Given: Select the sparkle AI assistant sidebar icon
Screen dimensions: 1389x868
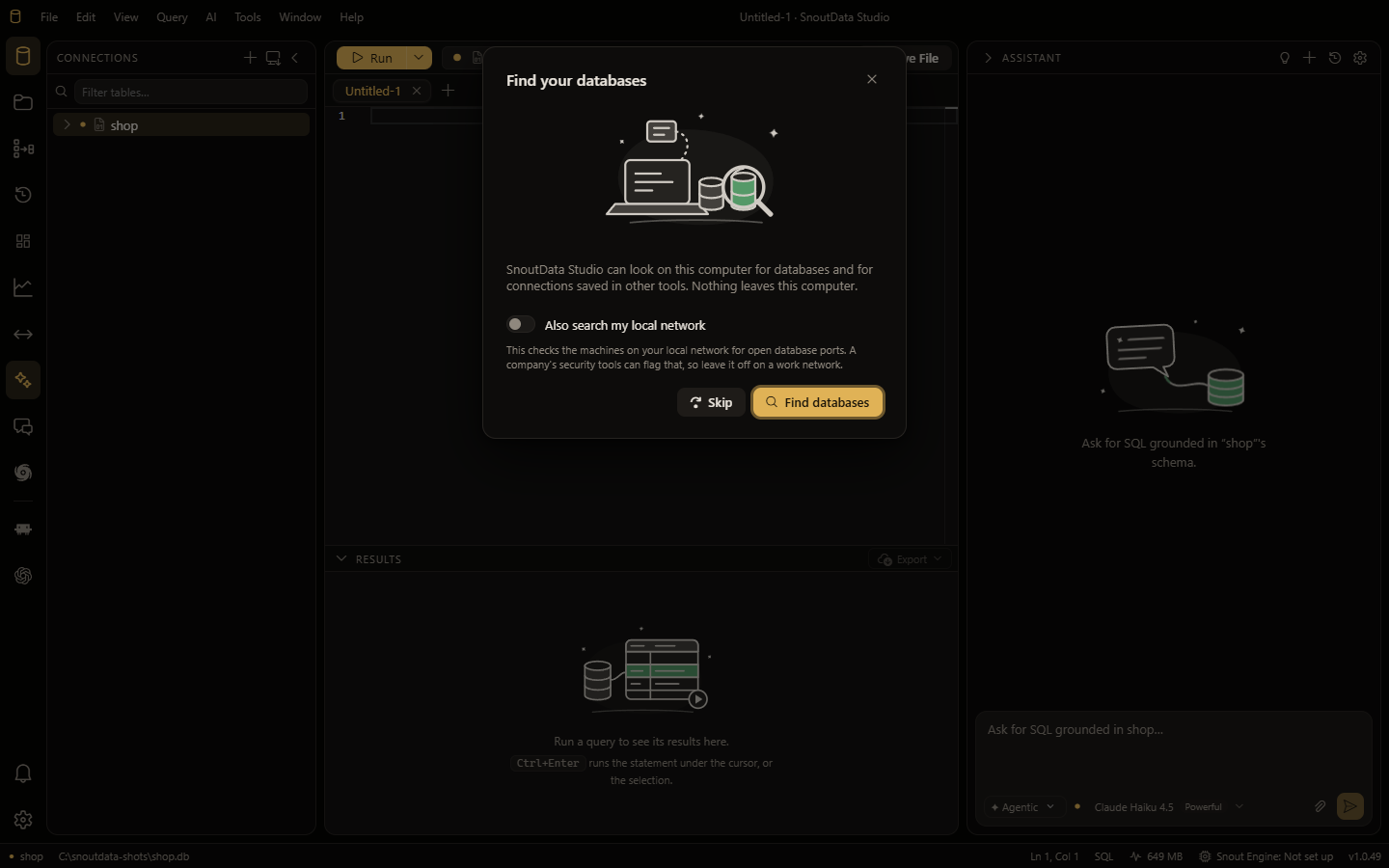Looking at the screenshot, I should (x=23, y=380).
